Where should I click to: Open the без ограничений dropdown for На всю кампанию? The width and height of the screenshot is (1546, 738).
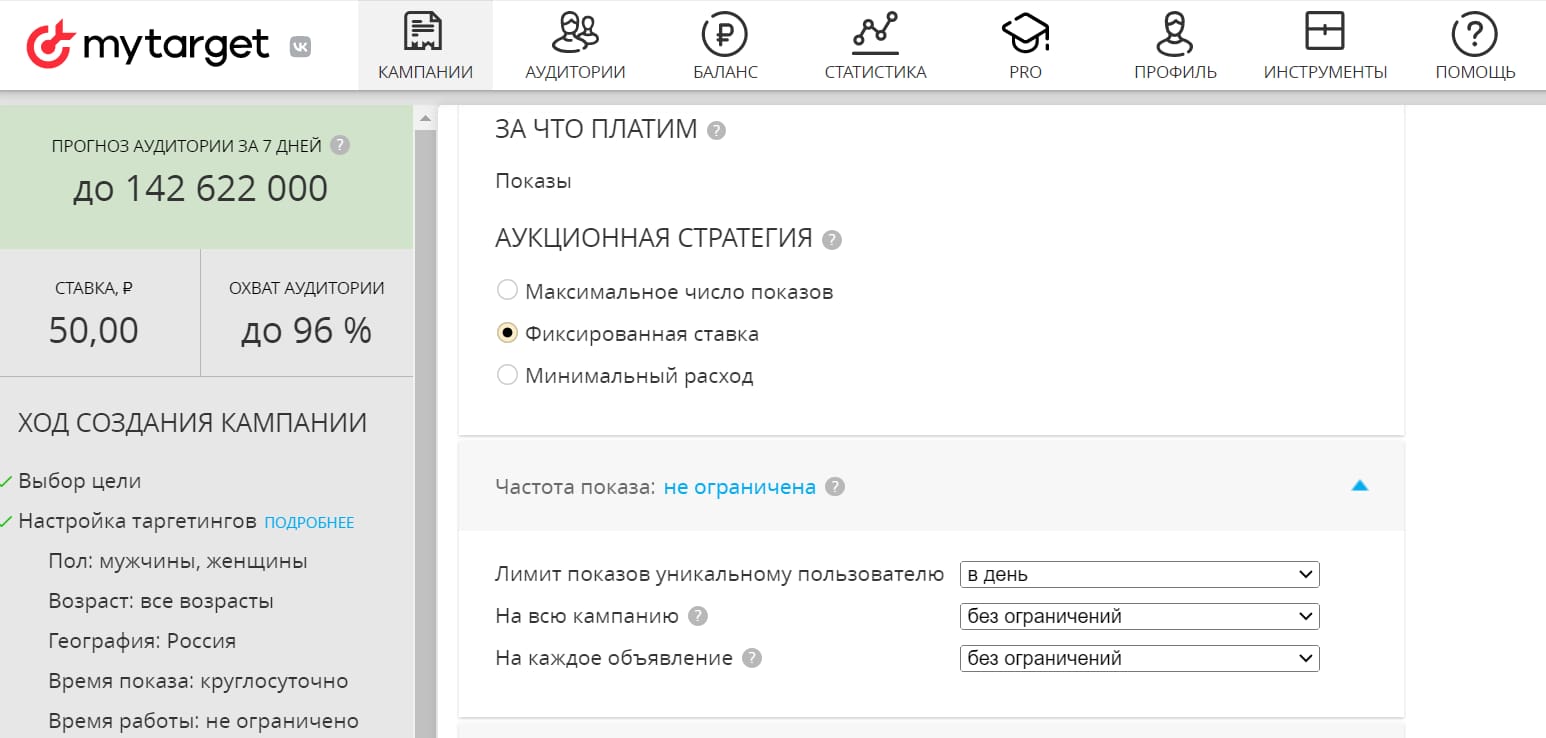(1139, 616)
